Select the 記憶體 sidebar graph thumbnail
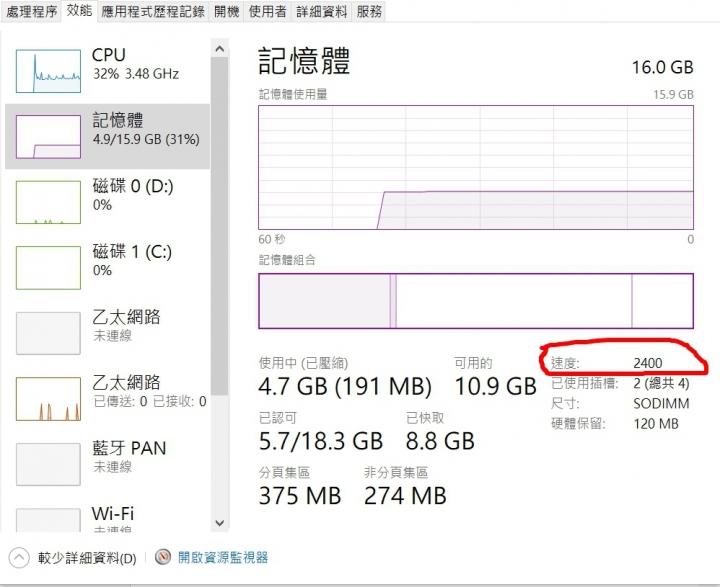This screenshot has width=720, height=587. pyautogui.click(x=48, y=137)
